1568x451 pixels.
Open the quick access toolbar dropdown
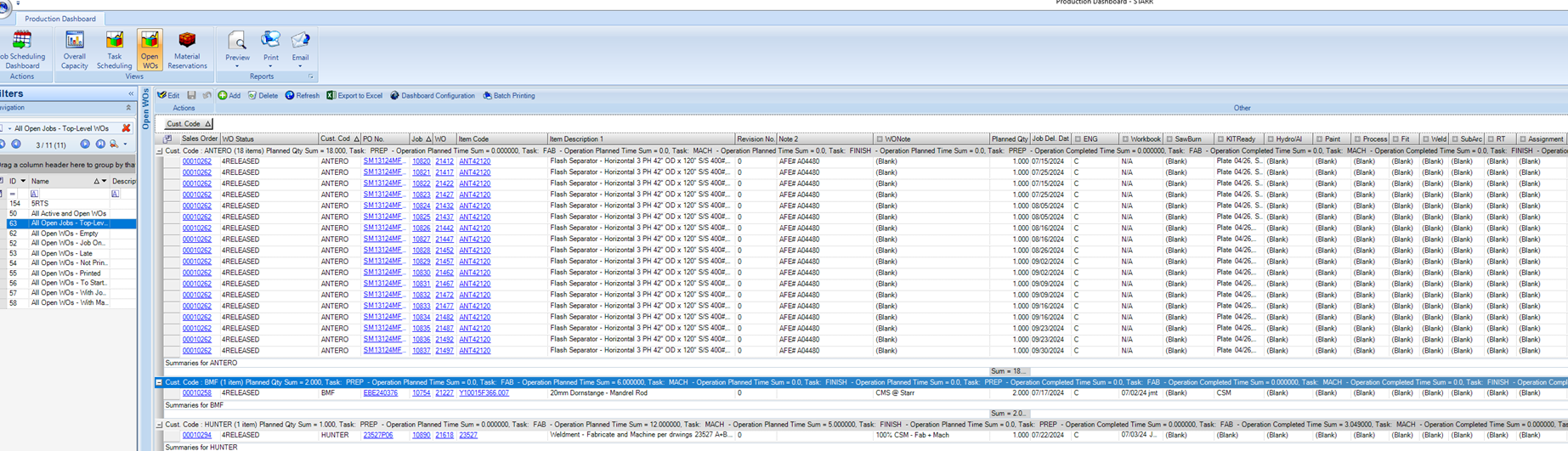point(18,3)
